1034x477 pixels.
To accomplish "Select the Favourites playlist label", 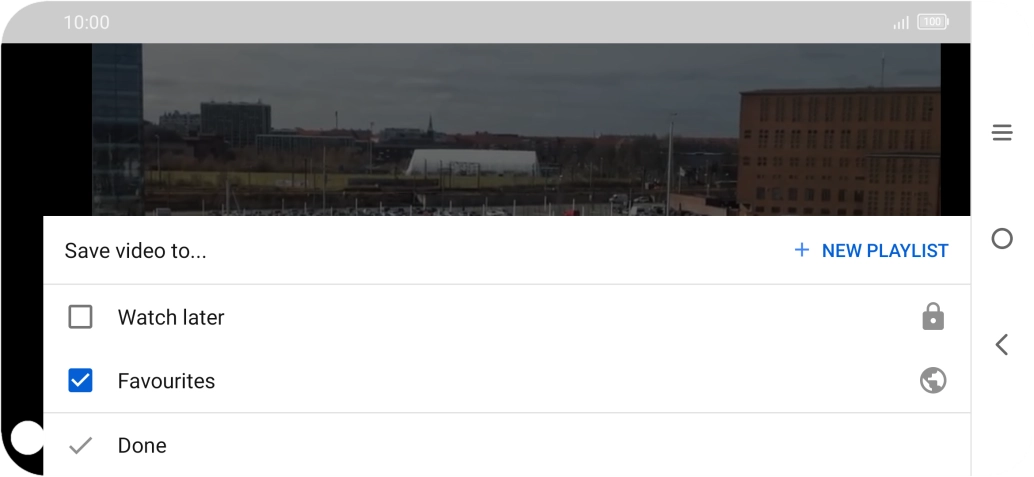I will [x=166, y=381].
